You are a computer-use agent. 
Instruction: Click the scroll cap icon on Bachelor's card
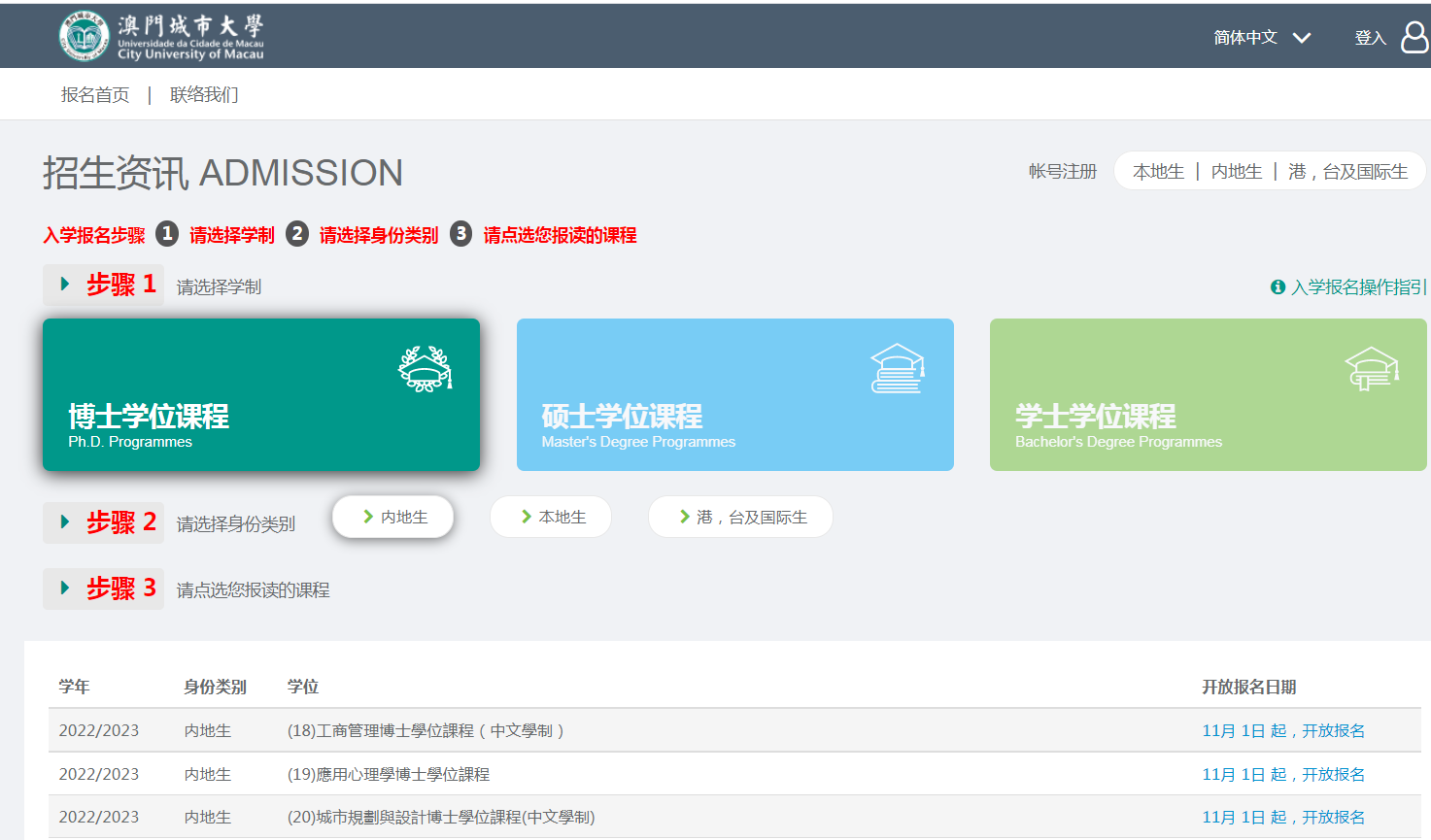point(1371,369)
